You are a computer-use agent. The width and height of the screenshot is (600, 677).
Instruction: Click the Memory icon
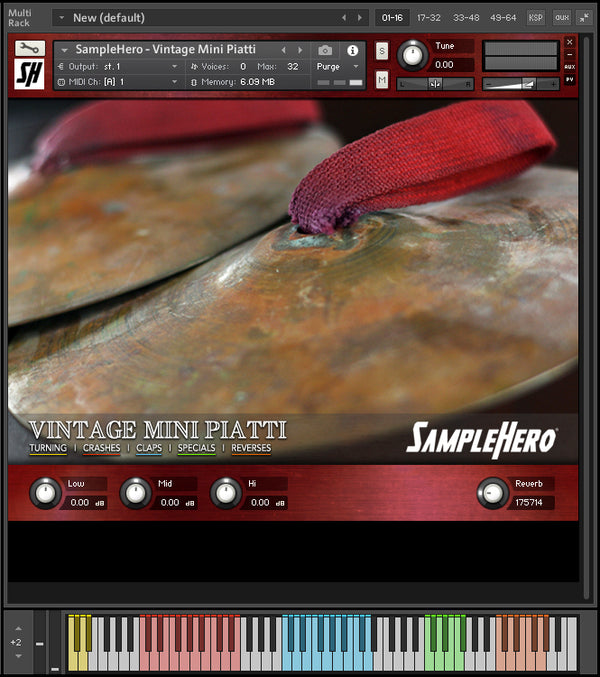tap(194, 82)
